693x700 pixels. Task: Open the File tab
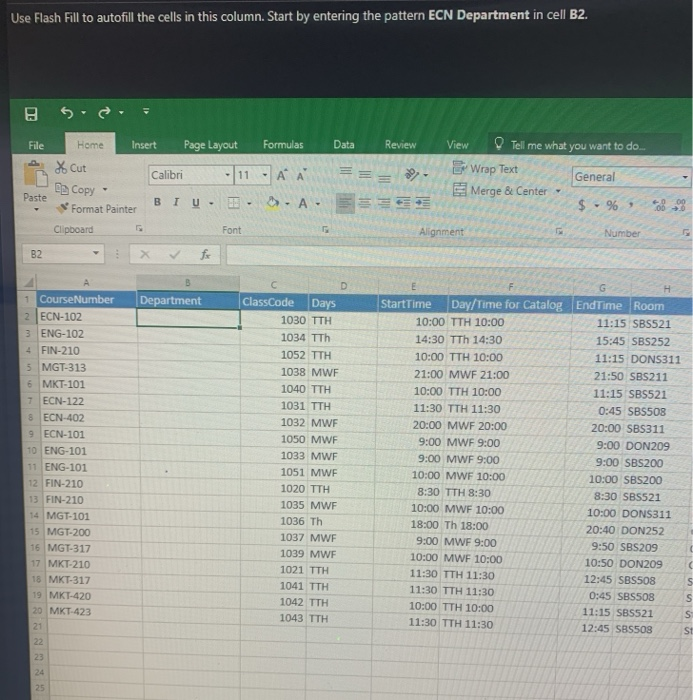click(36, 145)
